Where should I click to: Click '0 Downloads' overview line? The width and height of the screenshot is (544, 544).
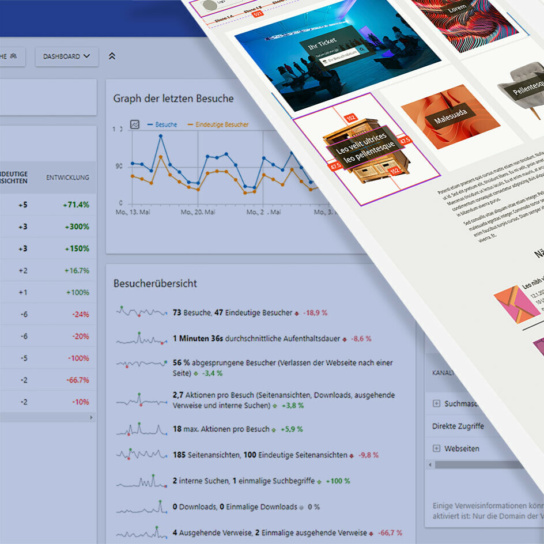pyautogui.click(x=246, y=507)
